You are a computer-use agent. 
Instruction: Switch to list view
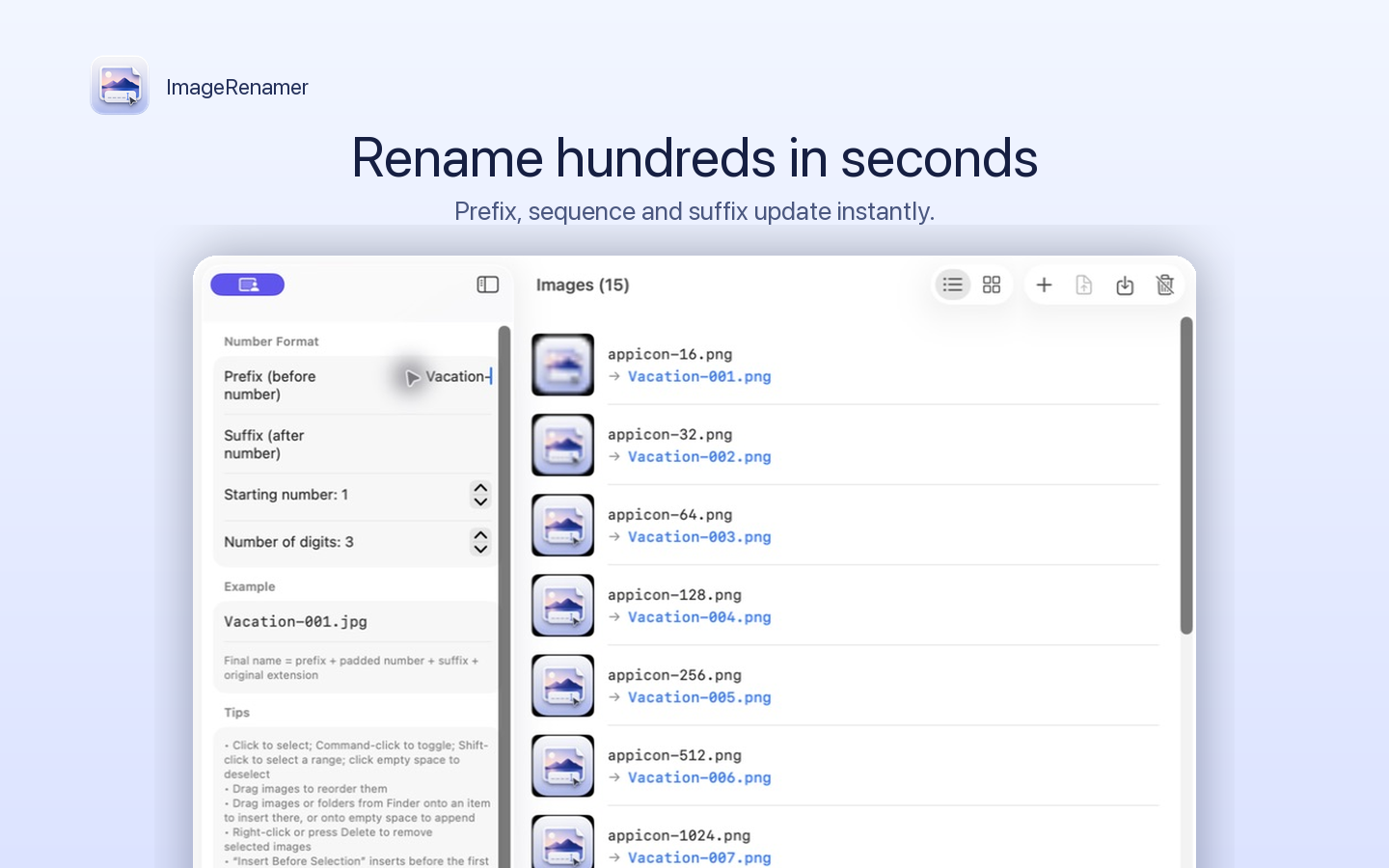pos(953,285)
